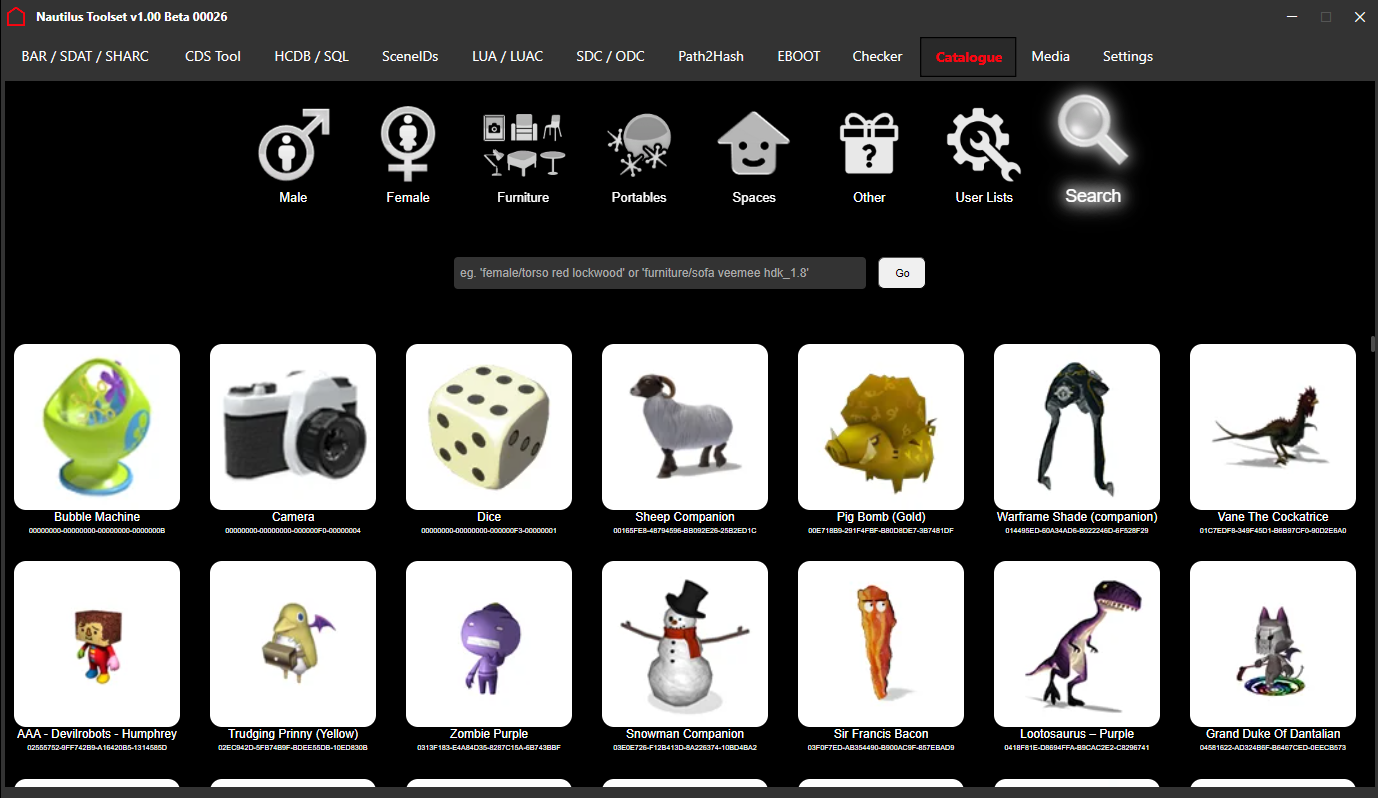Choose the Zombie Purple thumbnail
Screen dimensions: 1378x798
(x=489, y=644)
